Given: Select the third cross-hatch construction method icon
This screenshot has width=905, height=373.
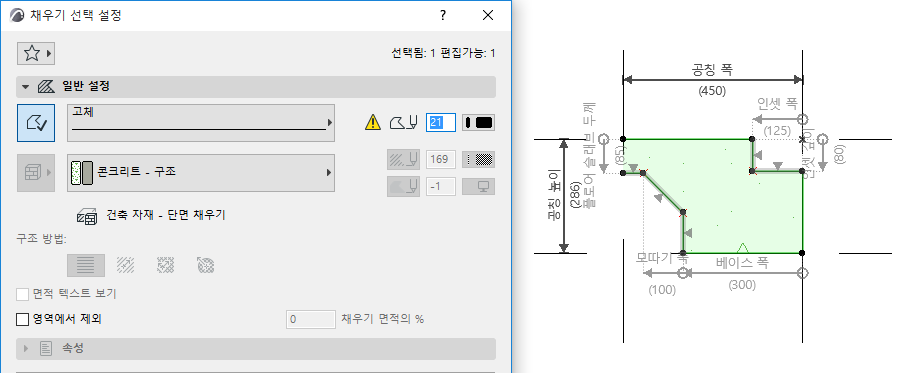Looking at the screenshot, I should click(166, 265).
